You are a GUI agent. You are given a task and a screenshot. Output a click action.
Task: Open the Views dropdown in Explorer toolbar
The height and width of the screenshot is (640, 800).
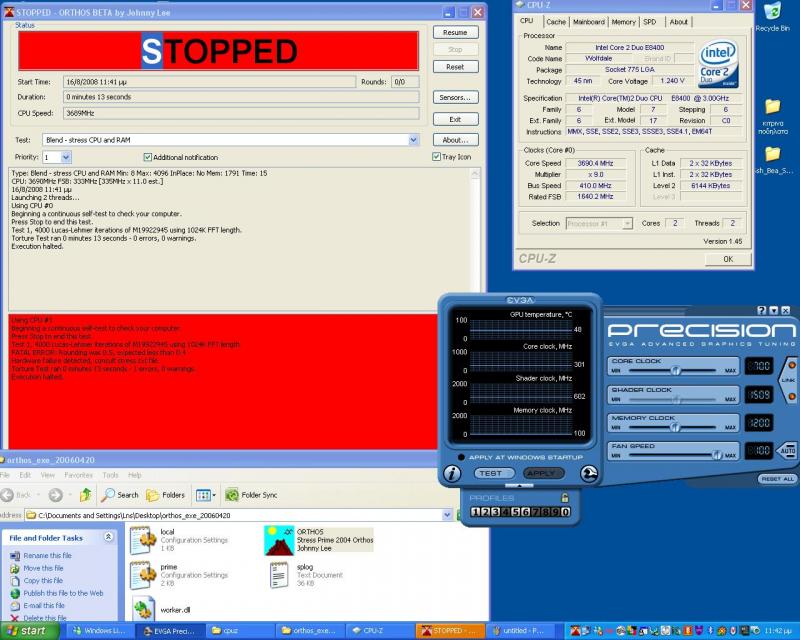(x=204, y=495)
